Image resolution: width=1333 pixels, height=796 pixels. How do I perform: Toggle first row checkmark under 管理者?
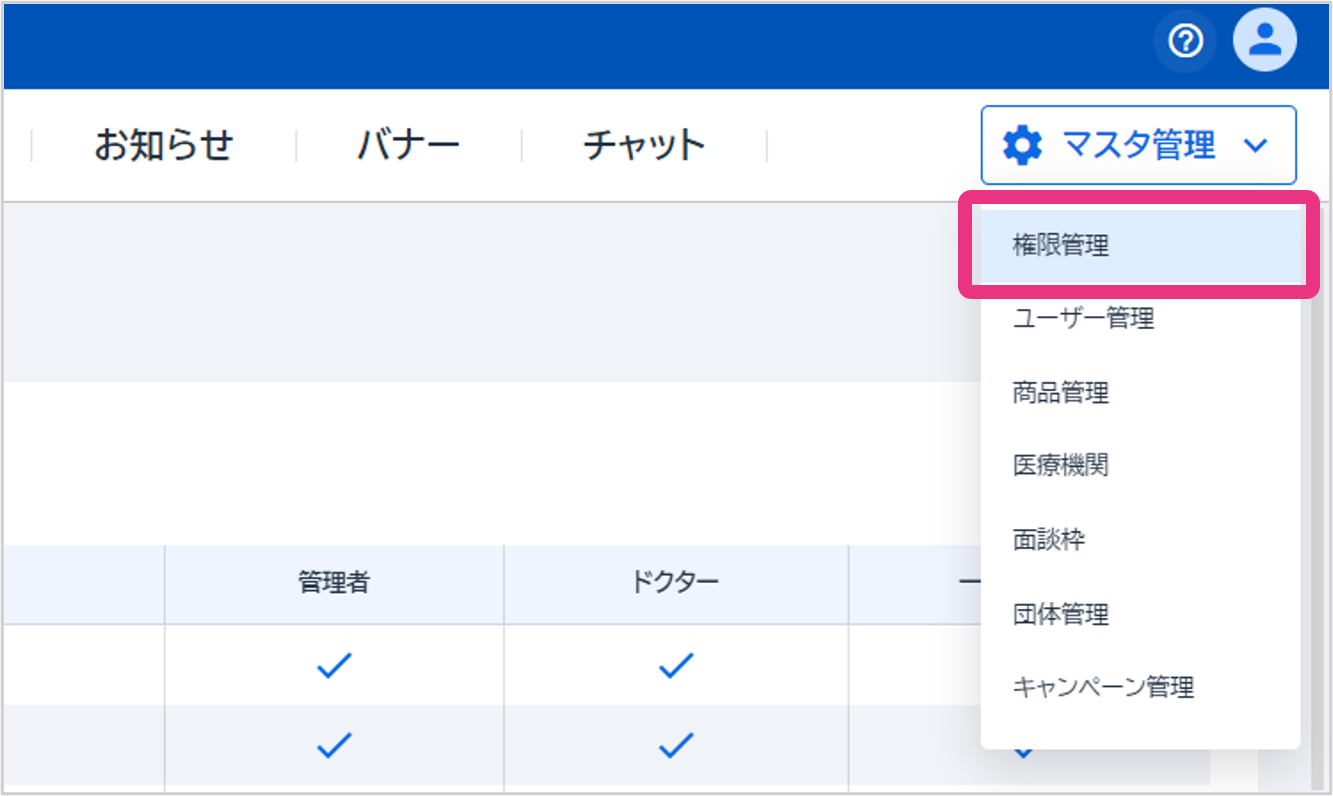tap(334, 666)
